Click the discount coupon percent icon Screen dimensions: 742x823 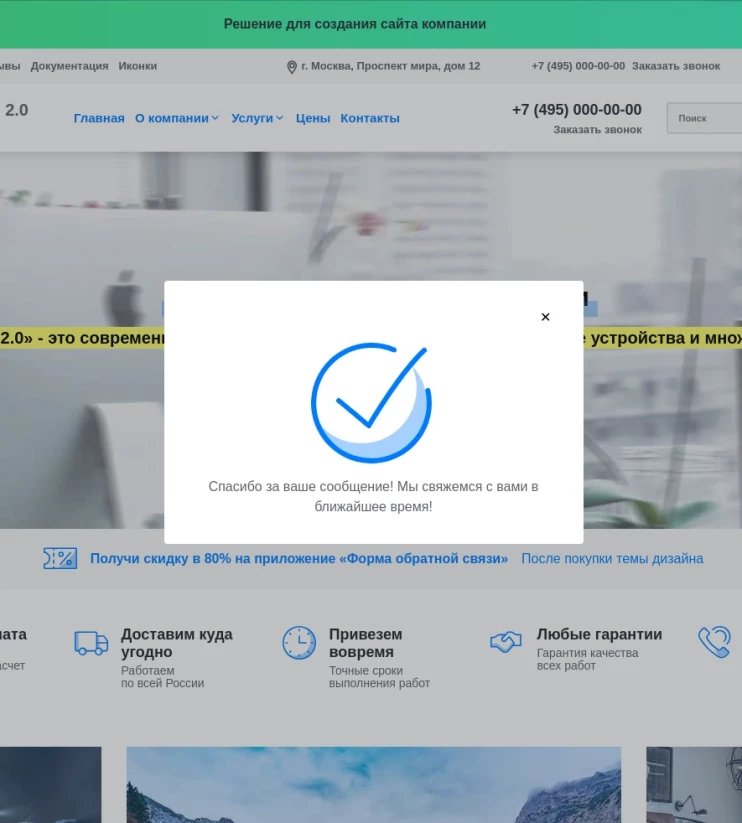tap(60, 558)
